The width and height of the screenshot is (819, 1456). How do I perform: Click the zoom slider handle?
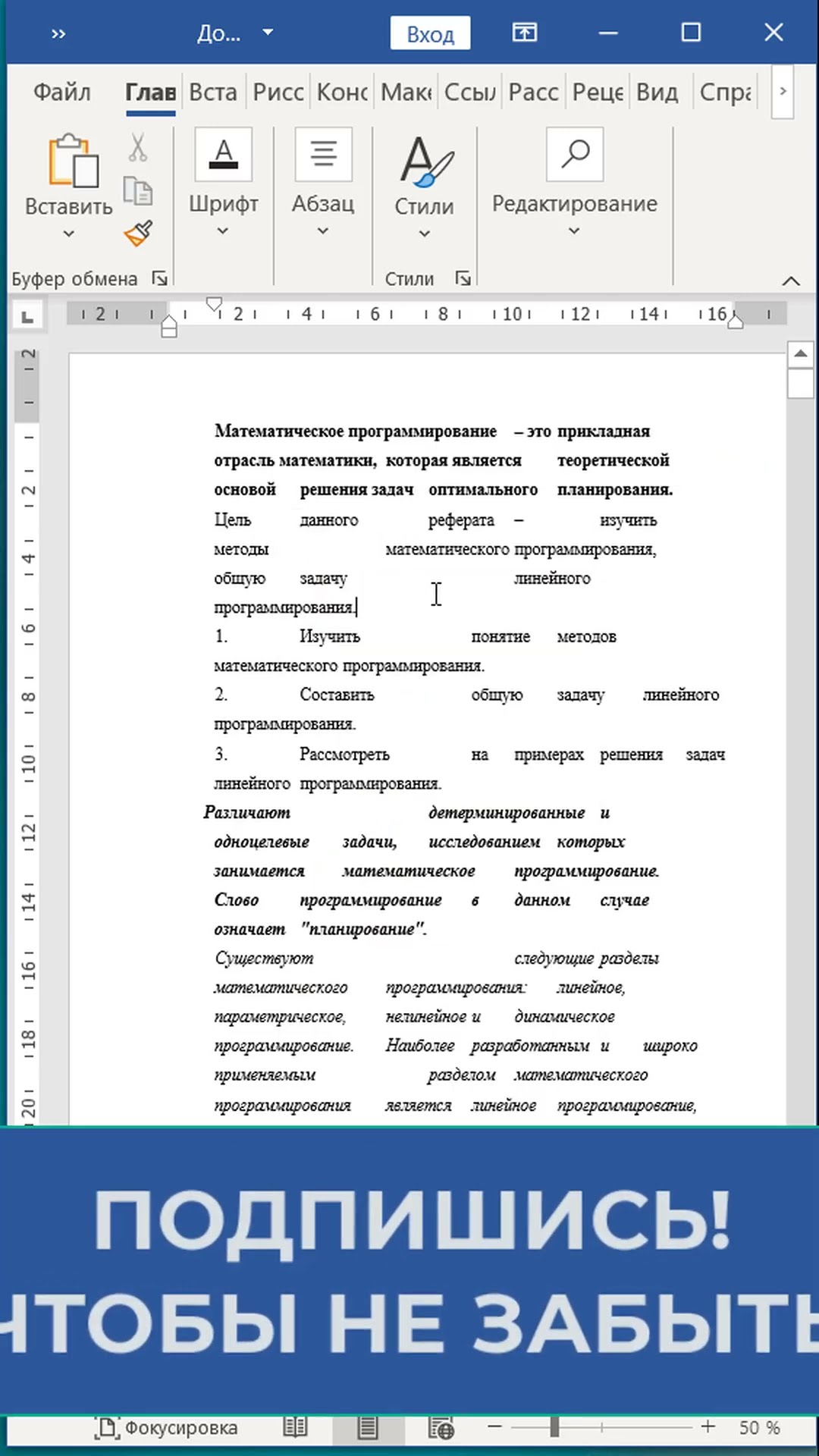click(x=554, y=1426)
